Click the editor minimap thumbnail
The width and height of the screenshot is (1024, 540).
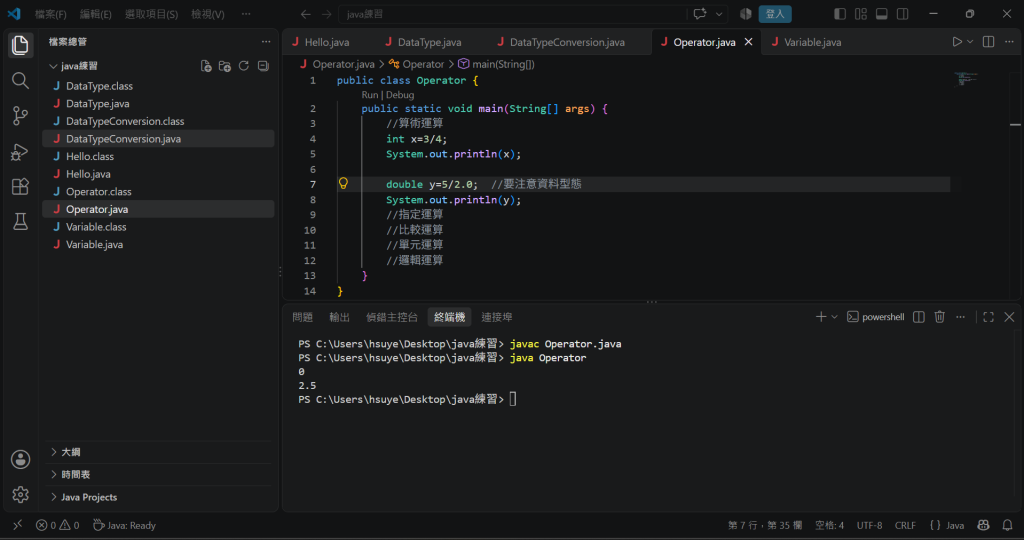(965, 79)
